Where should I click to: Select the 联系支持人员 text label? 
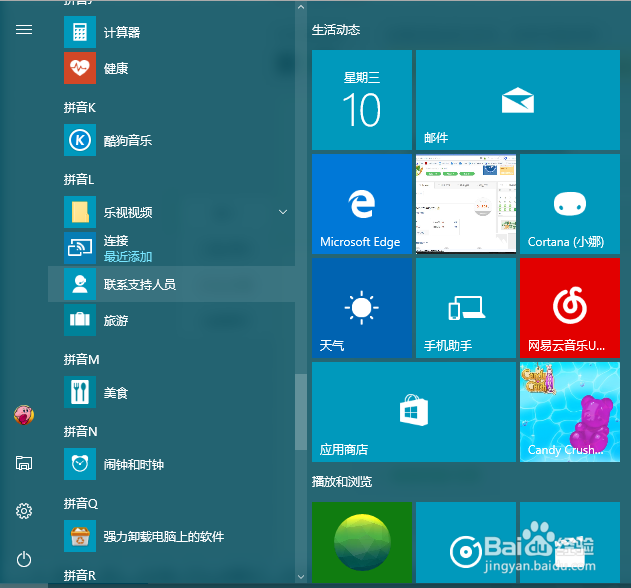click(x=140, y=285)
